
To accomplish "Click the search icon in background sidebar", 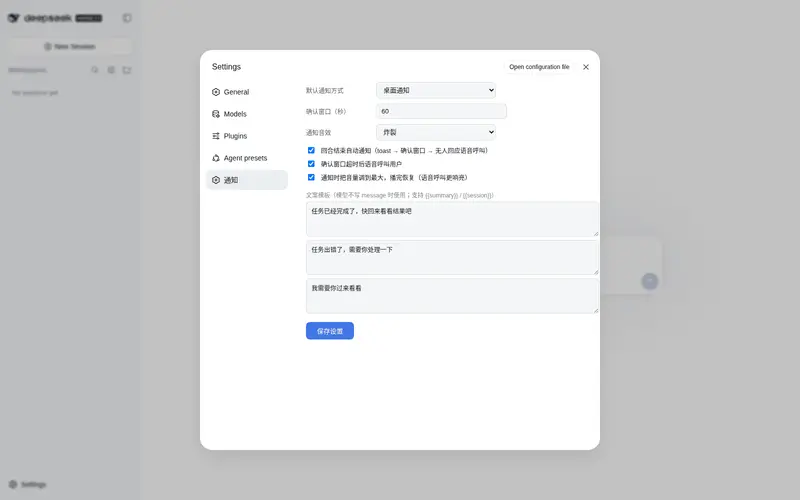I will pos(95,70).
